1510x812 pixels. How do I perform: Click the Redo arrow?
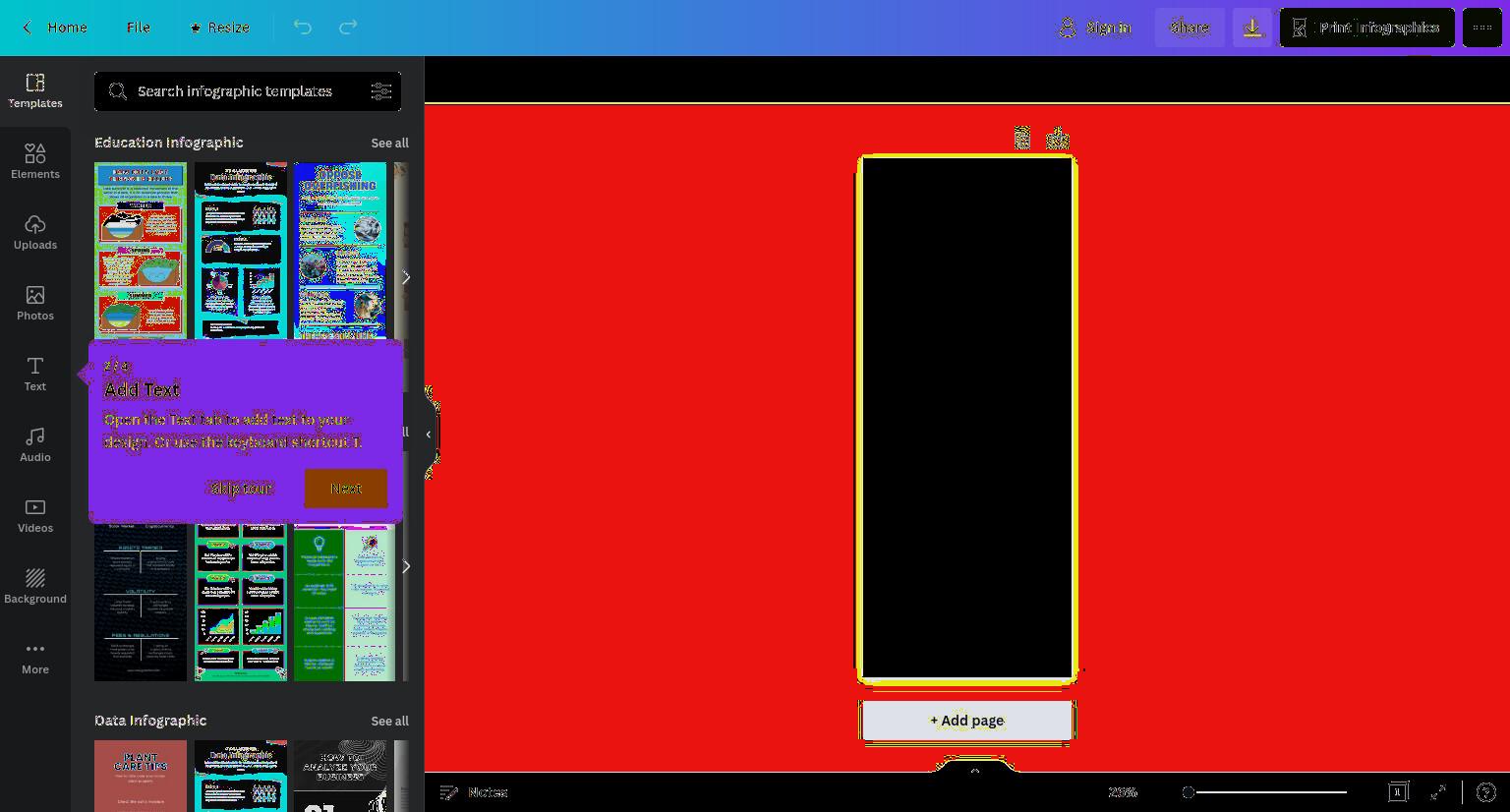[x=348, y=28]
